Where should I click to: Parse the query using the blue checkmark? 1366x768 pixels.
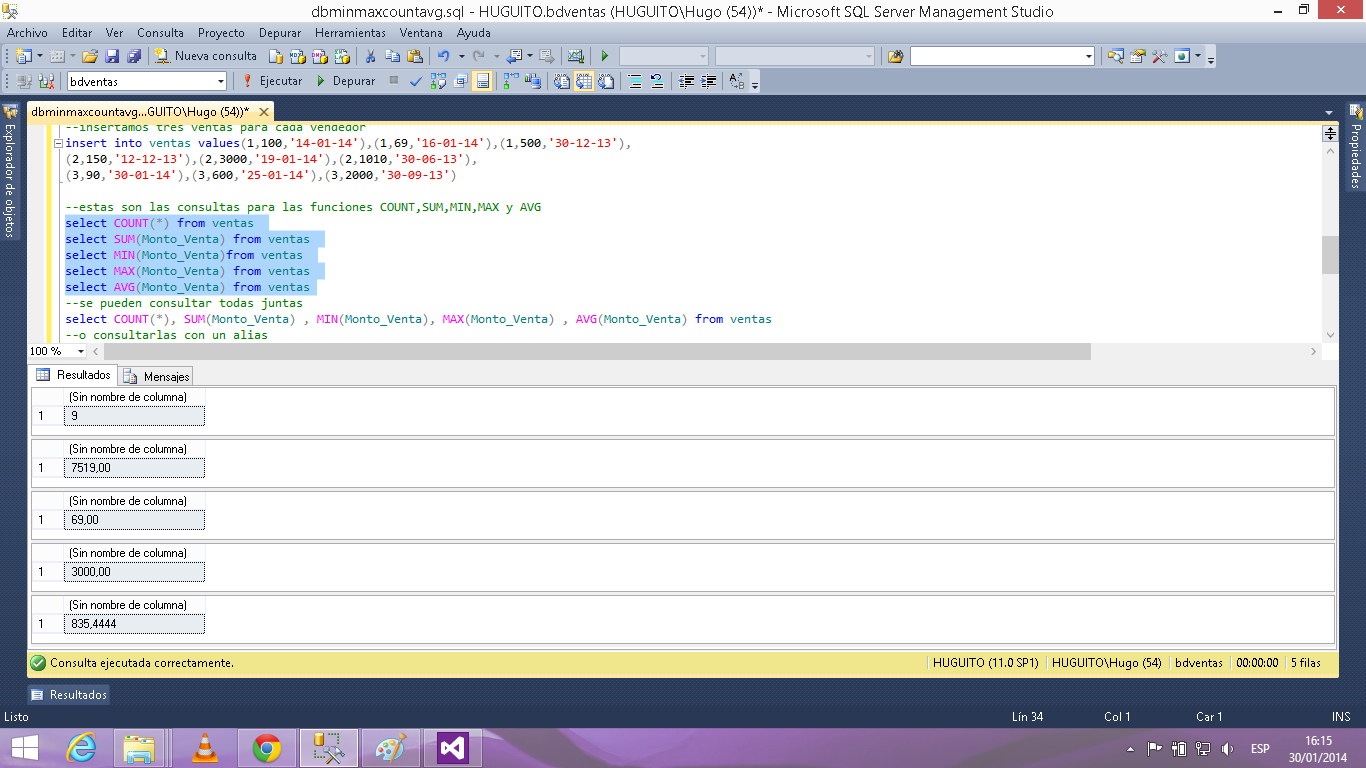point(416,81)
